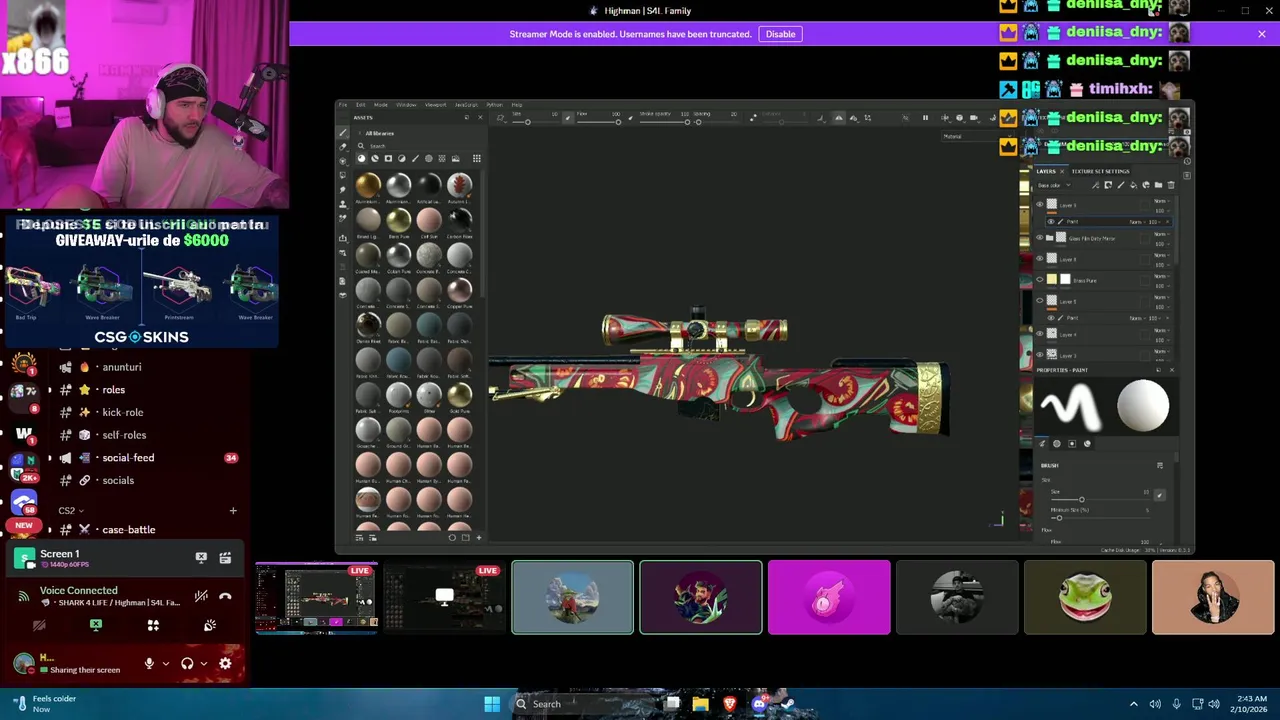Add a folder in Layers panel
Screen dimensions: 1280x720
[x=1158, y=185]
